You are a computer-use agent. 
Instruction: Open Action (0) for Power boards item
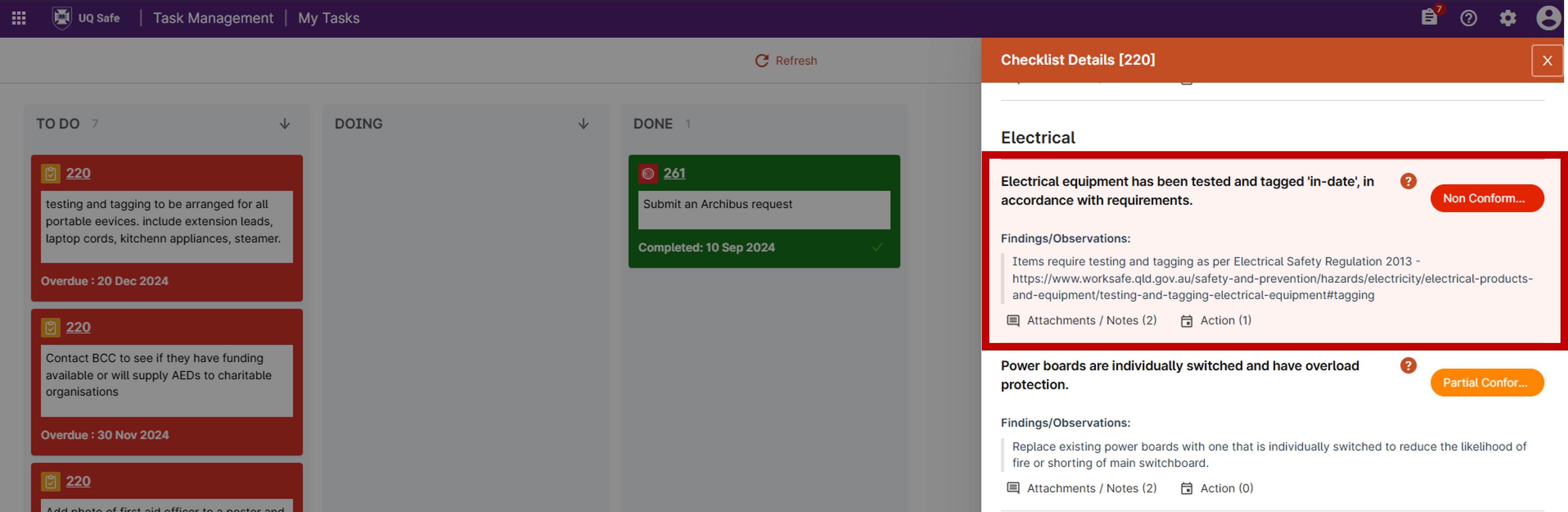tap(1217, 488)
